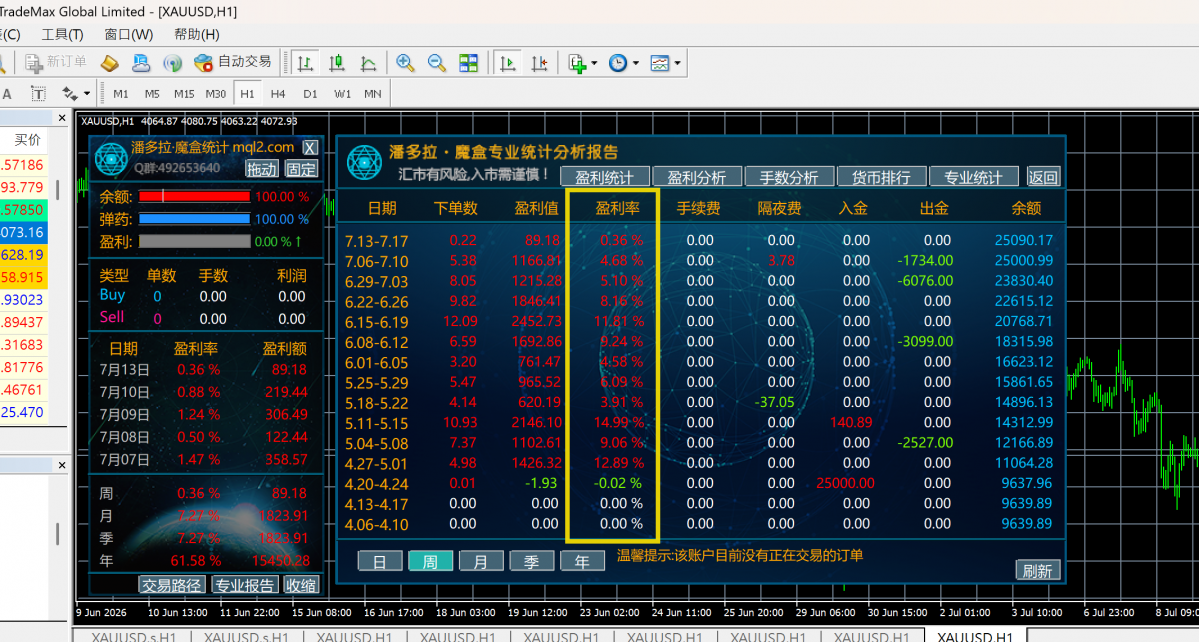Select the D1 timeframe
The height and width of the screenshot is (642, 1199).
(310, 93)
